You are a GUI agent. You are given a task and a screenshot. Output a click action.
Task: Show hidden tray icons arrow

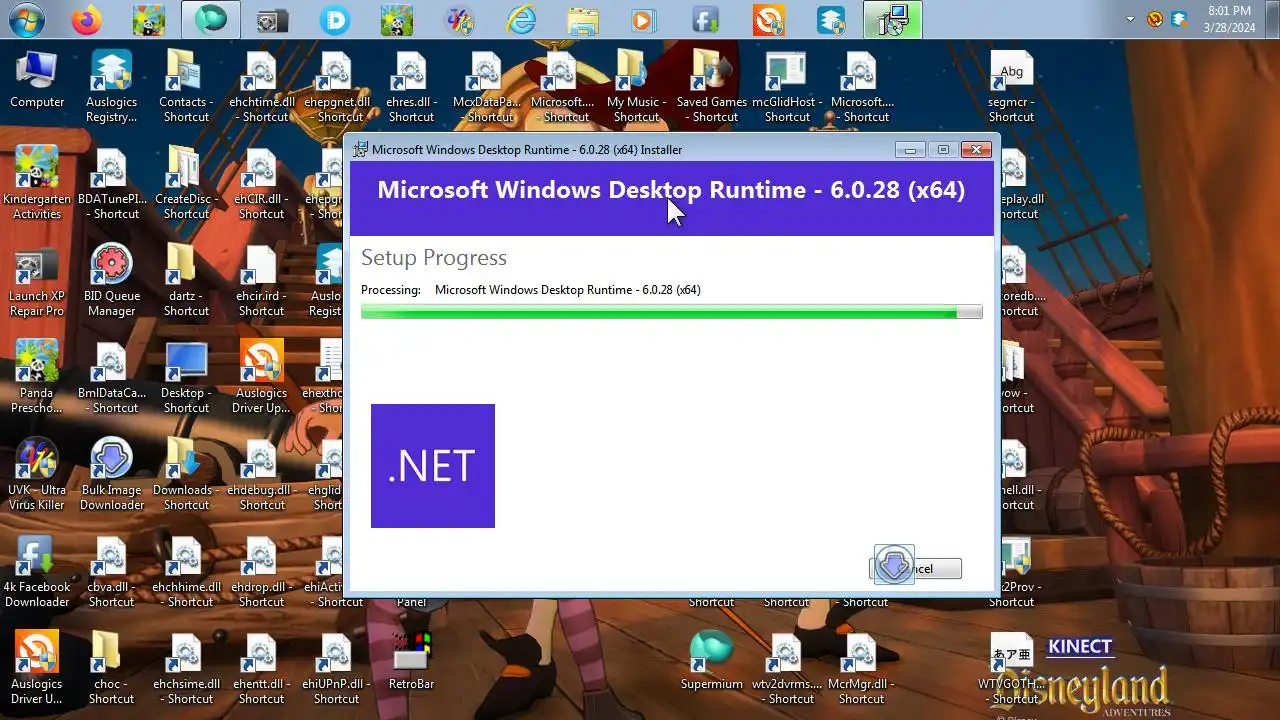point(1131,19)
